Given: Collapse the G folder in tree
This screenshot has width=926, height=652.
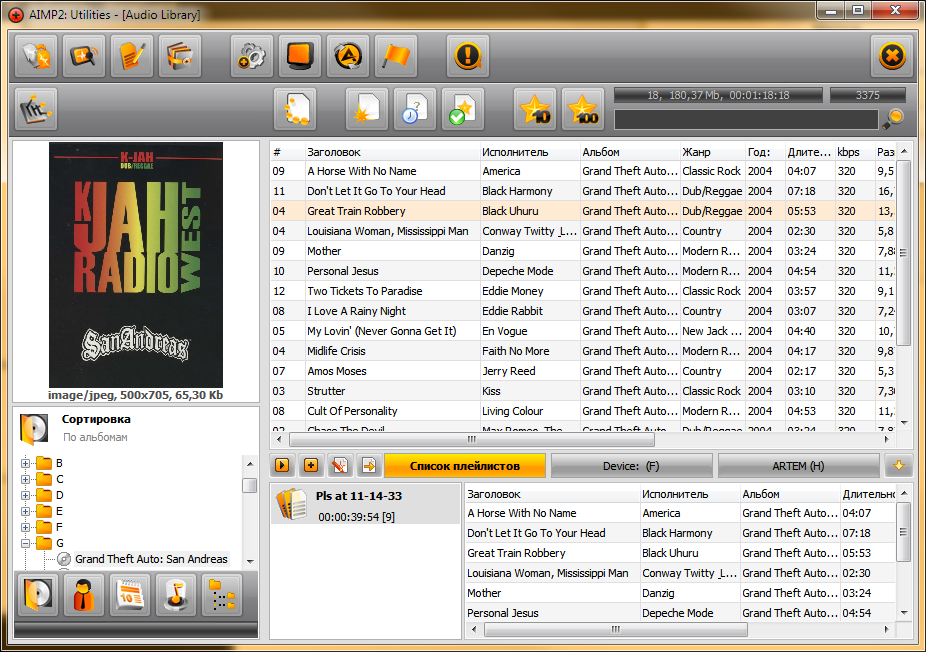Looking at the screenshot, I should (x=25, y=543).
